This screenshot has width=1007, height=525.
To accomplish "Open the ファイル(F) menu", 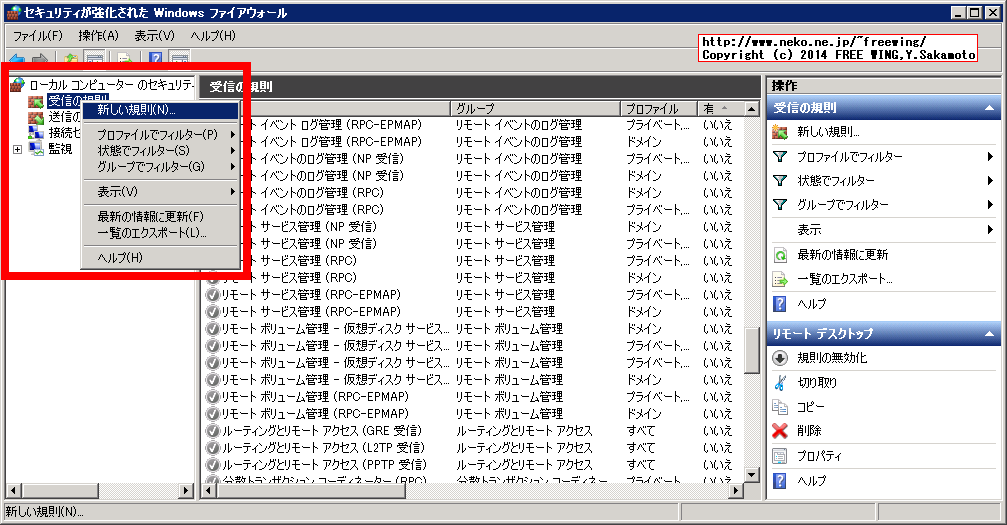I will coord(38,36).
